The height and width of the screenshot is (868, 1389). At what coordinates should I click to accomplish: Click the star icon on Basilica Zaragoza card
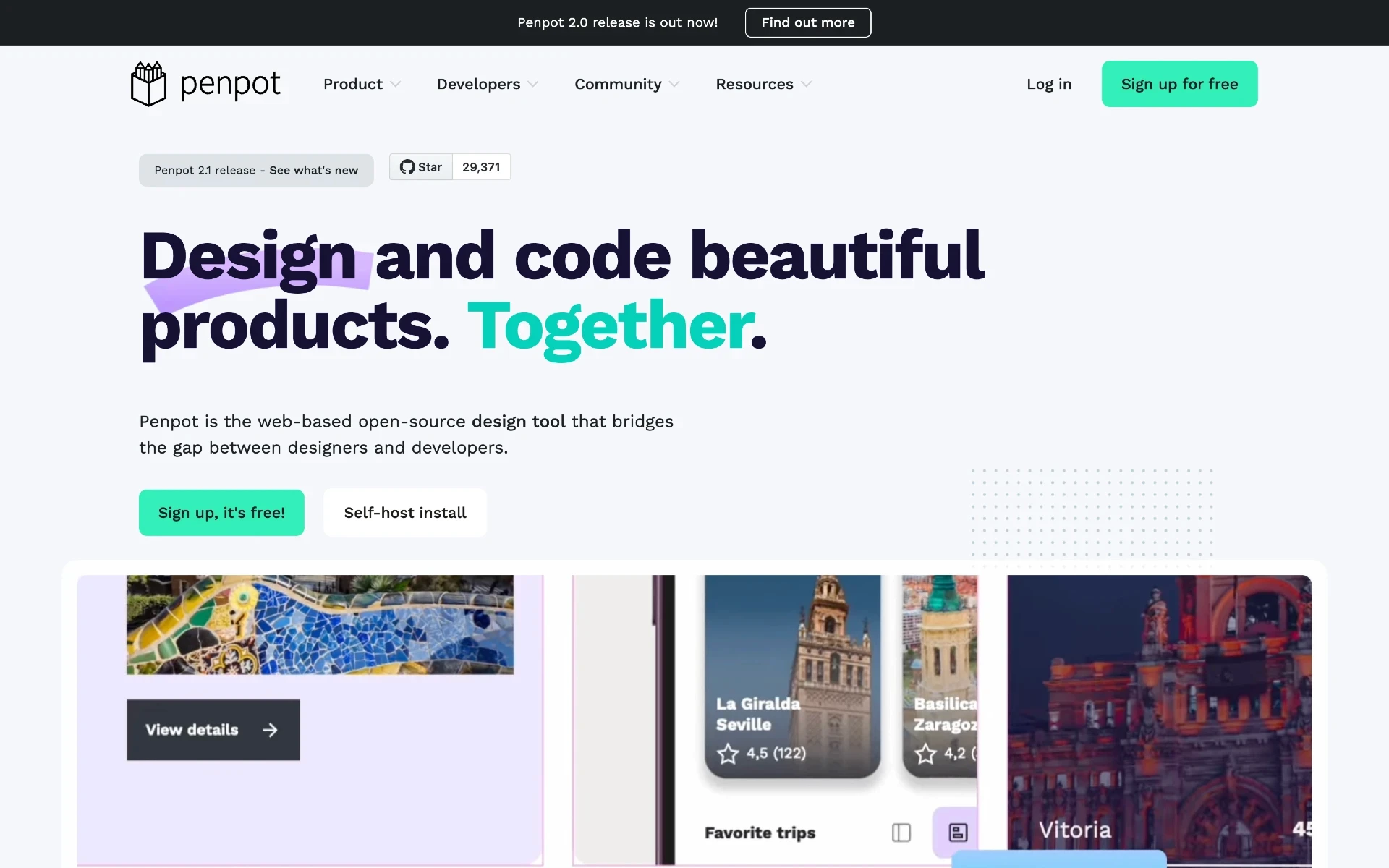pyautogui.click(x=925, y=754)
